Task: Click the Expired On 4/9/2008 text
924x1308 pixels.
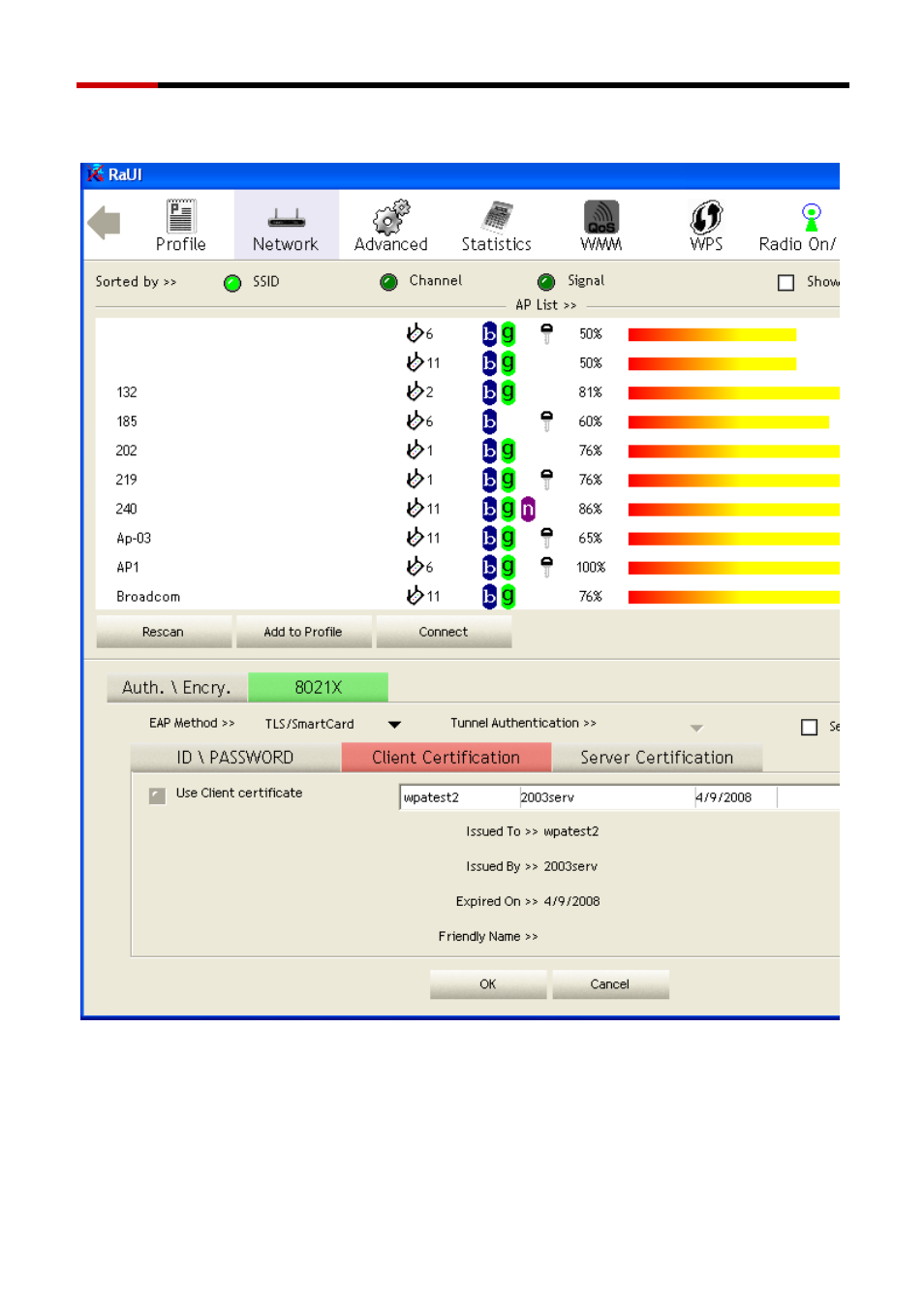Action: tap(528, 901)
